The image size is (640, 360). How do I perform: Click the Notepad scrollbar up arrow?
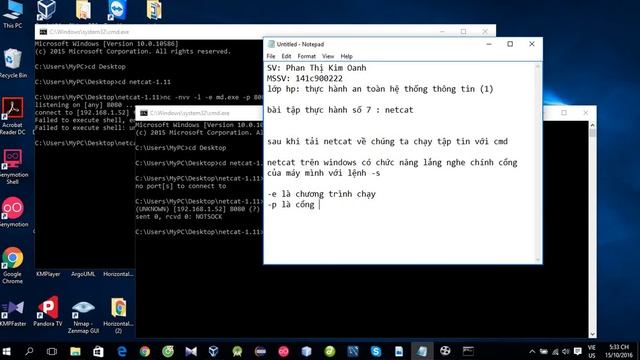538,67
